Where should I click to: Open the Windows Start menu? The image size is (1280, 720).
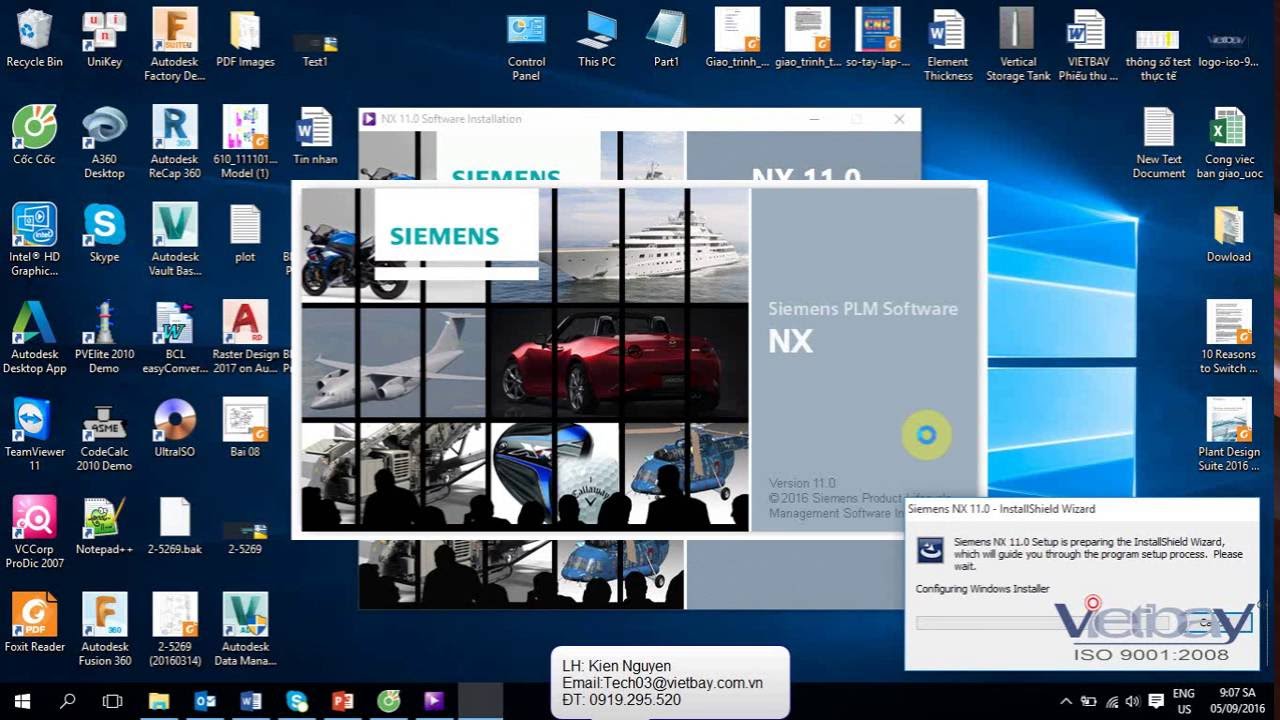coord(22,701)
